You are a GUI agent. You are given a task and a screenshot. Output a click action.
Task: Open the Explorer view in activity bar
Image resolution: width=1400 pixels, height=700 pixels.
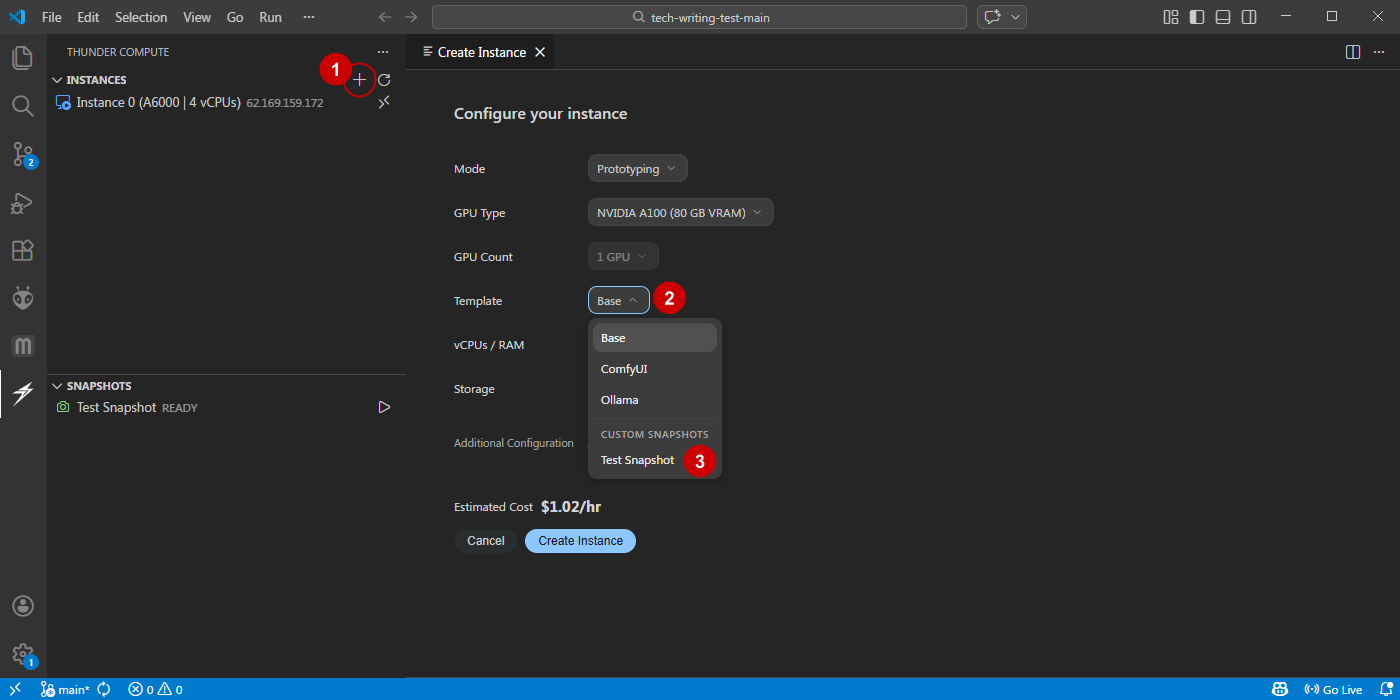[22, 58]
